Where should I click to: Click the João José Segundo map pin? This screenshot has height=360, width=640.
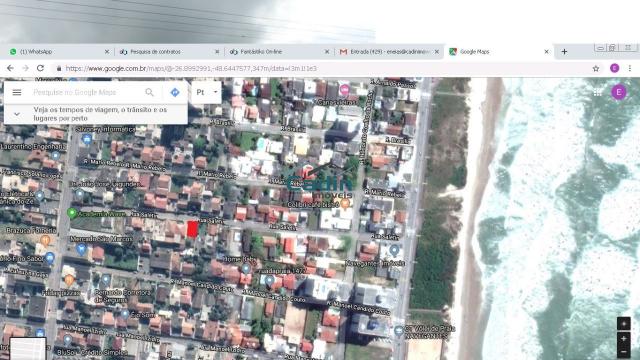click(x=80, y=194)
